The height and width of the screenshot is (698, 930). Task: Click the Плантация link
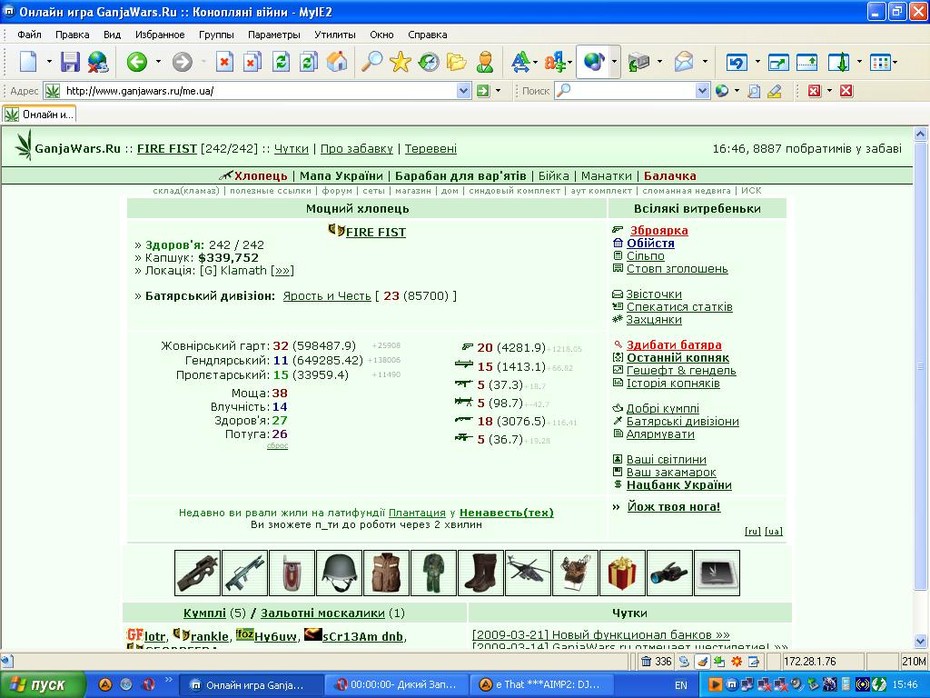coord(417,512)
